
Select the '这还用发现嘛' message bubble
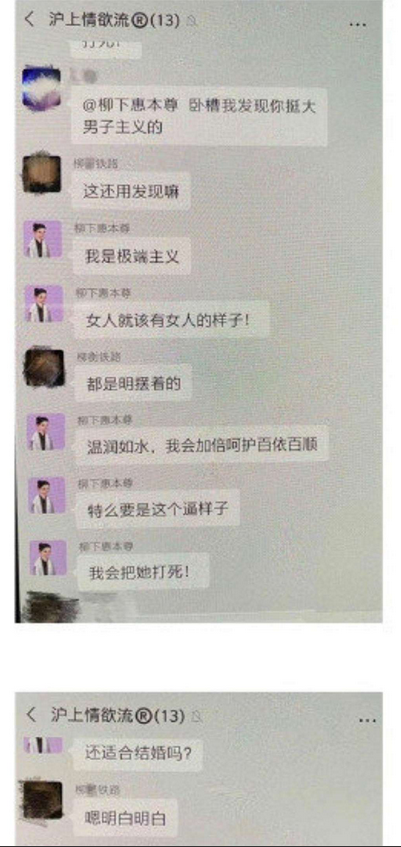click(x=131, y=191)
